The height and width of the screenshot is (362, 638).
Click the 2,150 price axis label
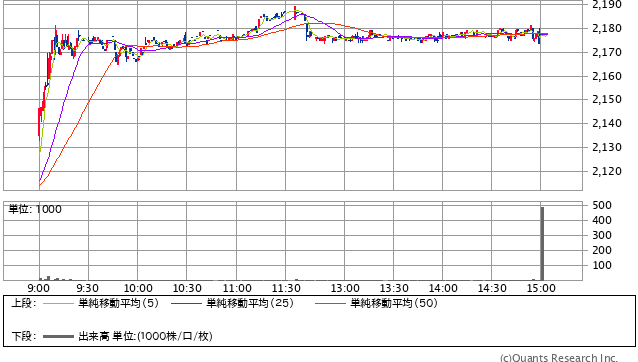click(607, 99)
